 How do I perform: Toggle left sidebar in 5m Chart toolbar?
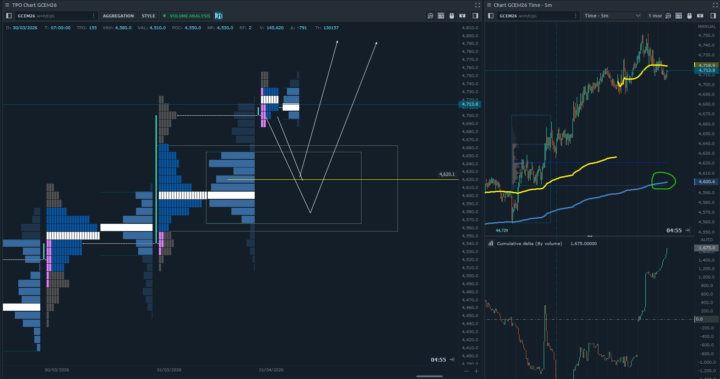click(490, 16)
